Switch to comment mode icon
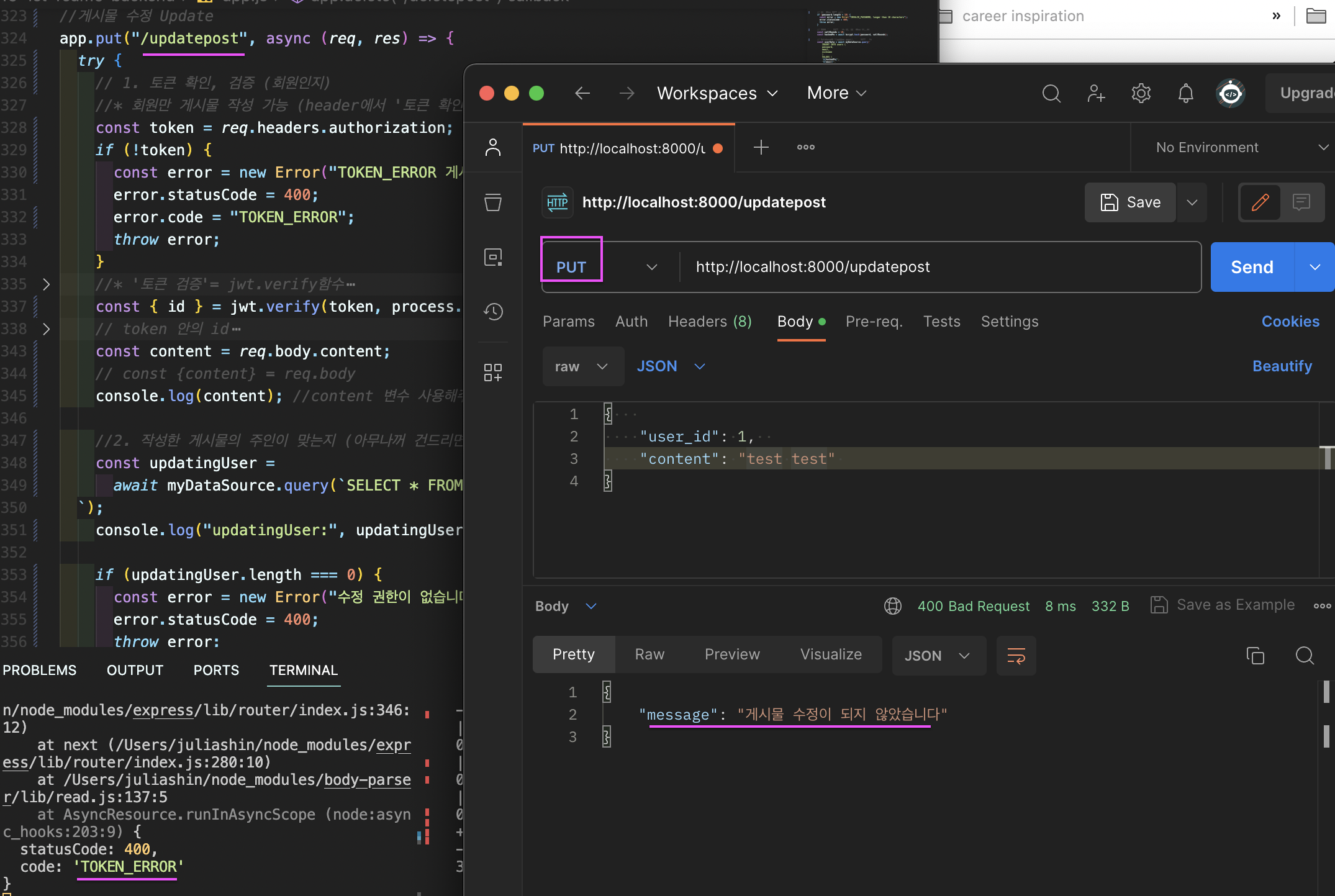The width and height of the screenshot is (1335, 896). click(x=1301, y=202)
